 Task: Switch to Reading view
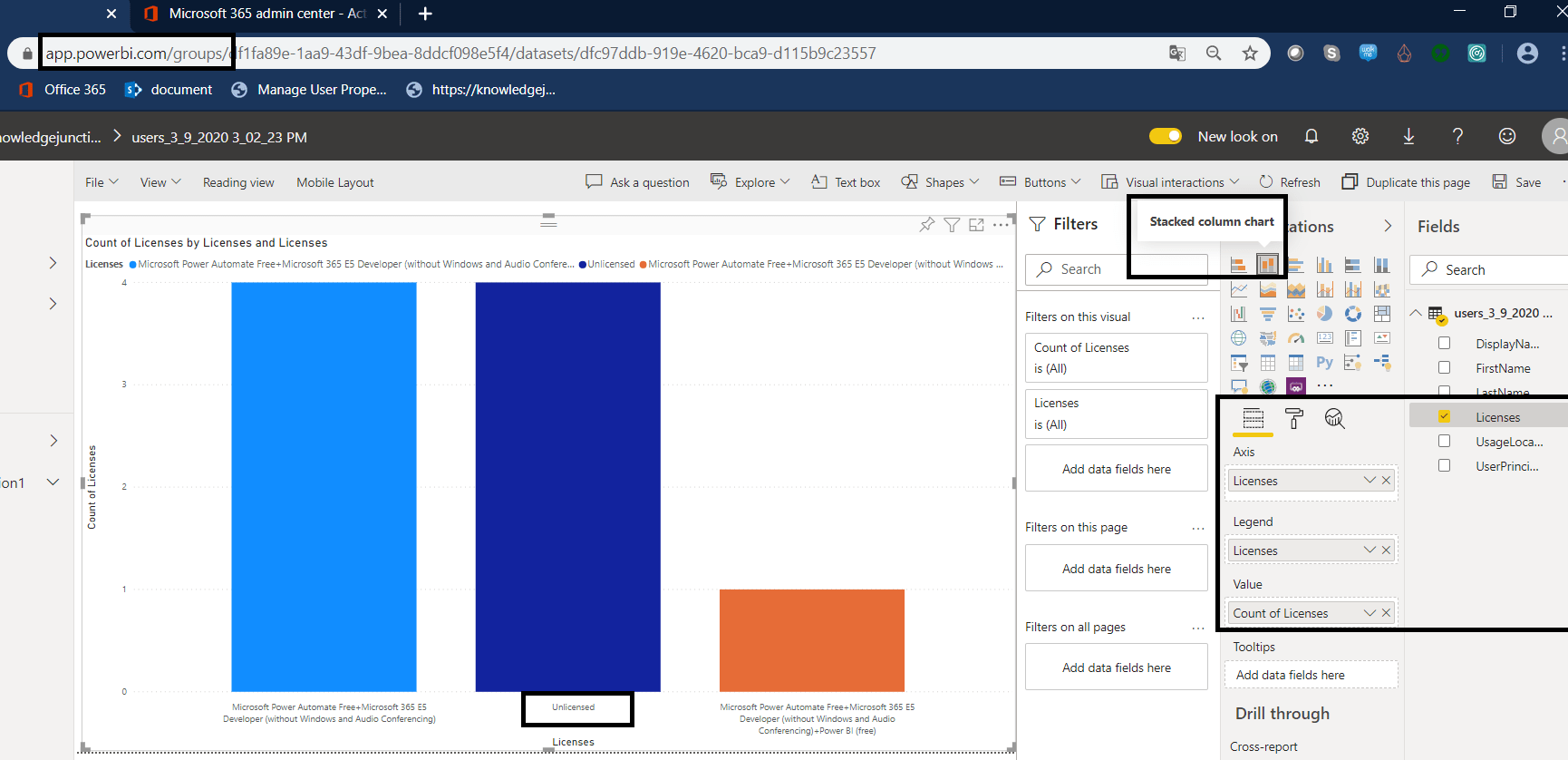238,182
